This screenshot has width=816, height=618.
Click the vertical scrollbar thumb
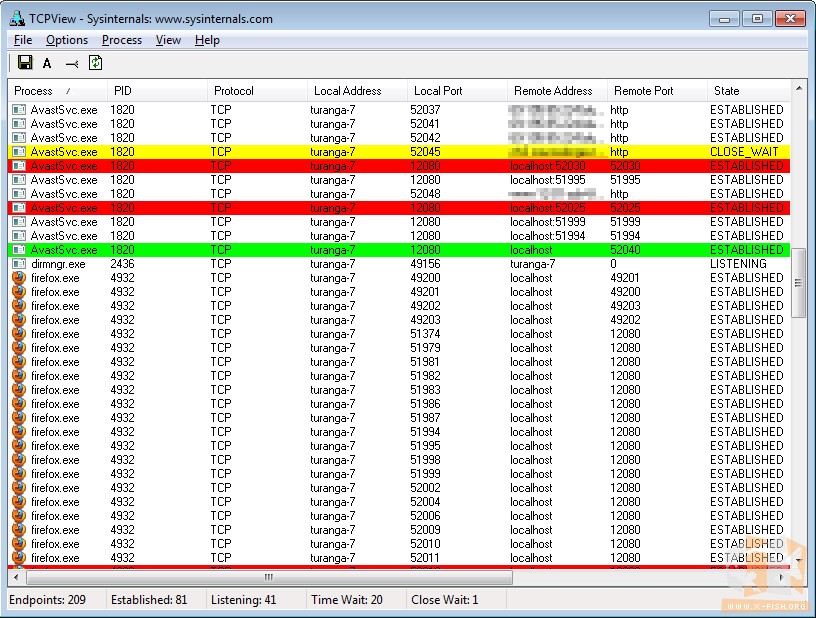[x=799, y=283]
